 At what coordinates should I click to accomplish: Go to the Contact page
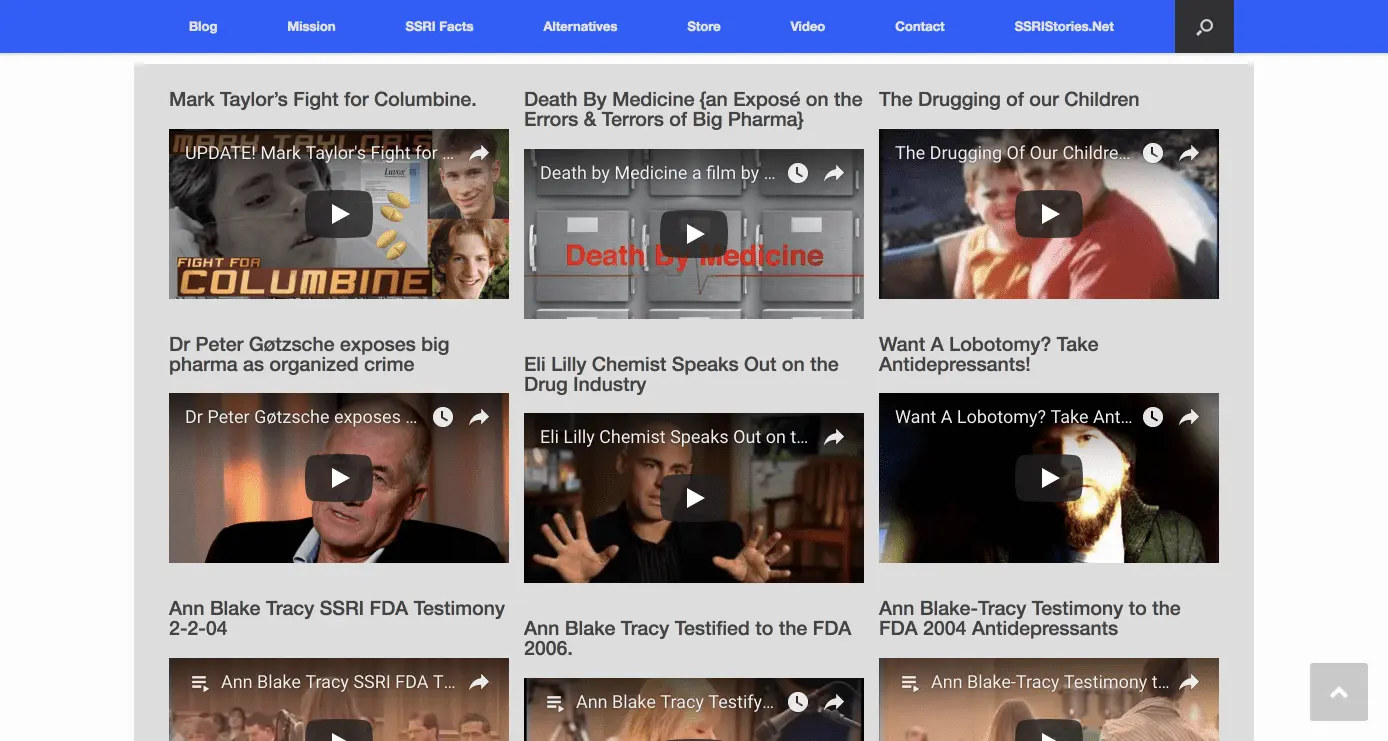pos(920,26)
